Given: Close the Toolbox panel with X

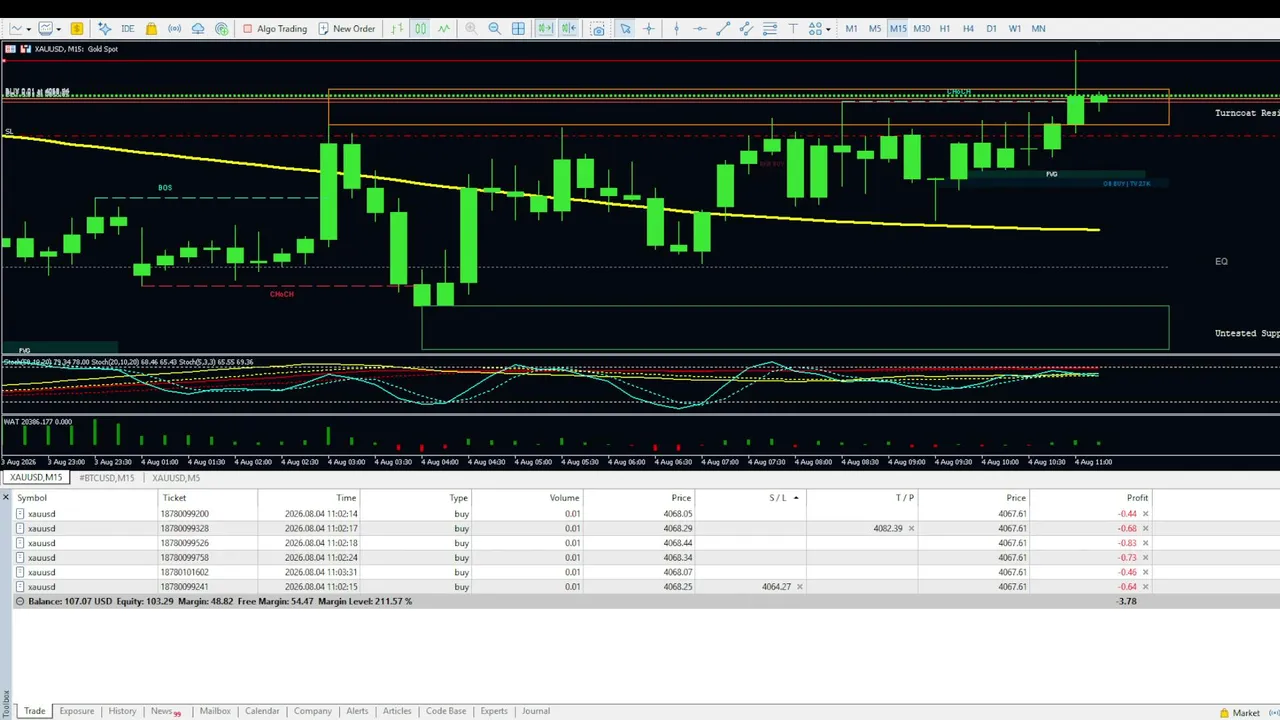Looking at the screenshot, I should click(x=6, y=497).
